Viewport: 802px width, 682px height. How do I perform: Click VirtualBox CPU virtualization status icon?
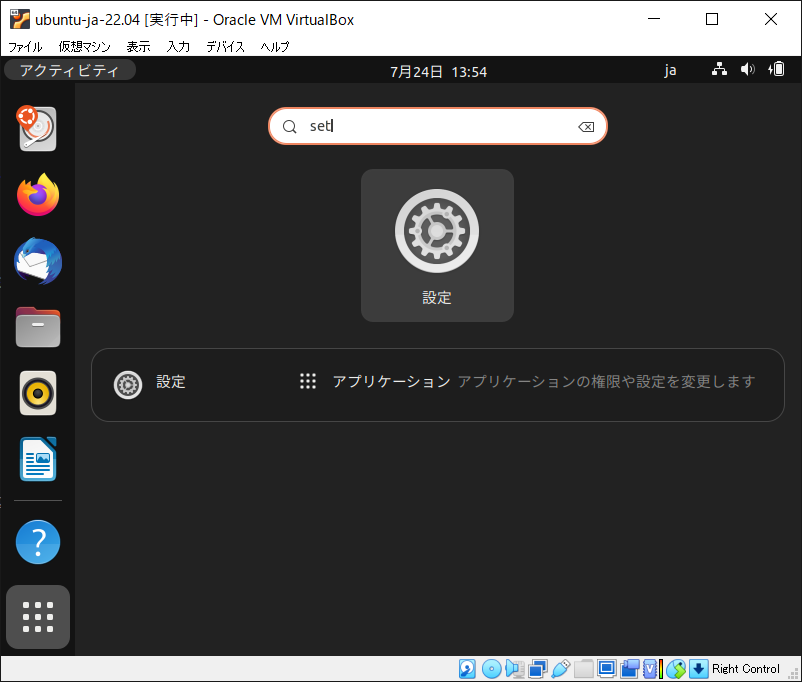tap(653, 669)
